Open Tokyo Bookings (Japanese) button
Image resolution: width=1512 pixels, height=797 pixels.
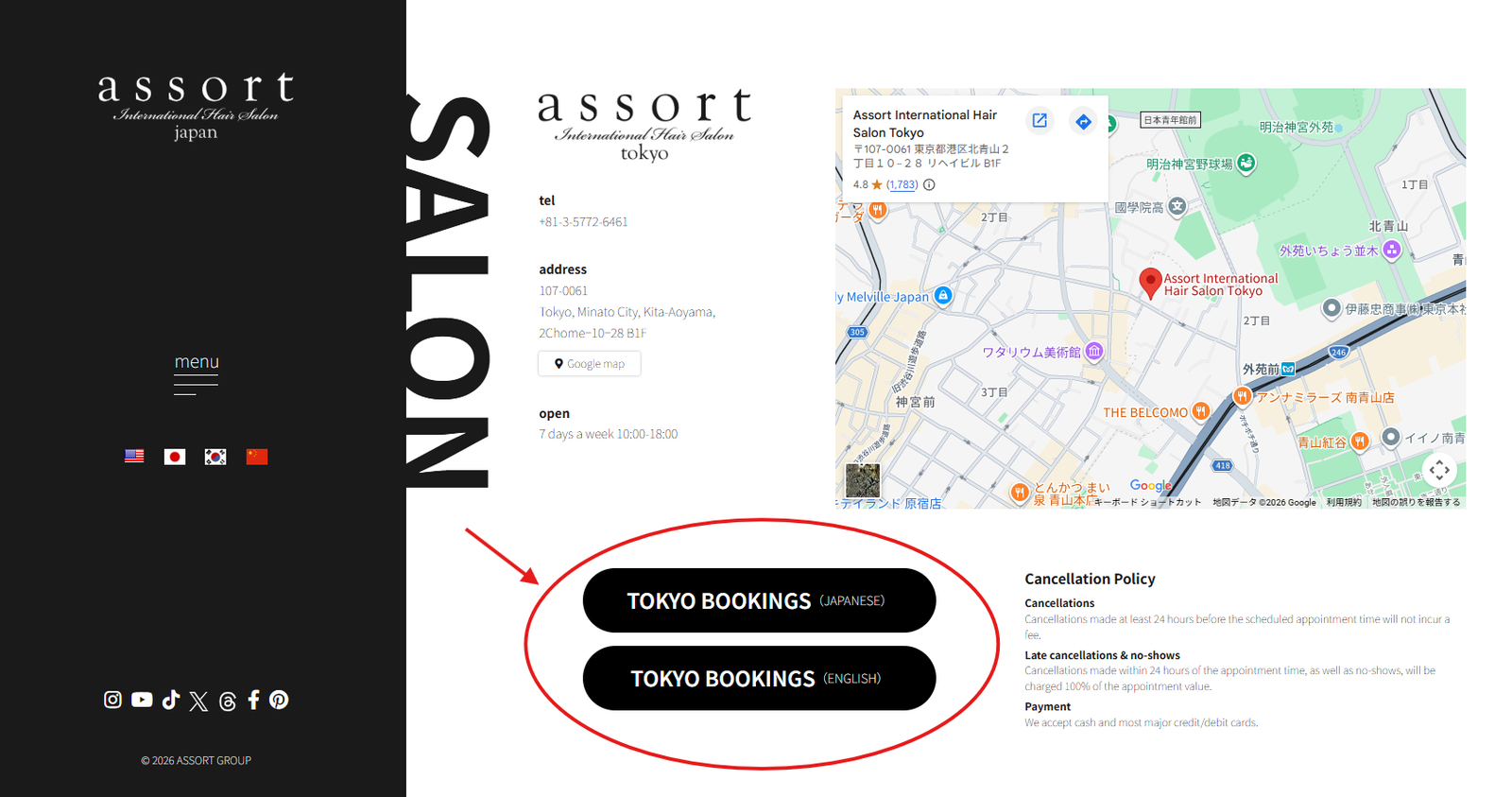pyautogui.click(x=760, y=600)
